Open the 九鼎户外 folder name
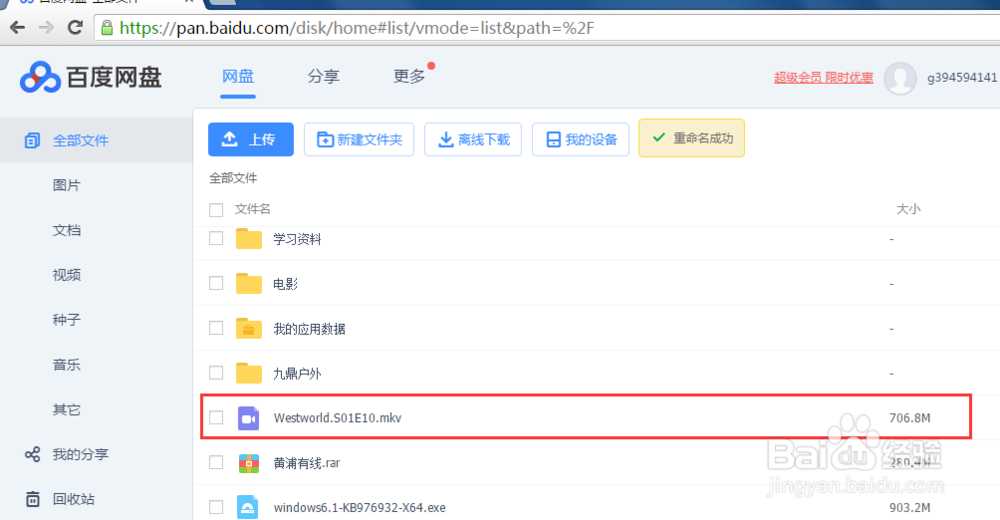The height and width of the screenshot is (520, 1000). coord(297,373)
